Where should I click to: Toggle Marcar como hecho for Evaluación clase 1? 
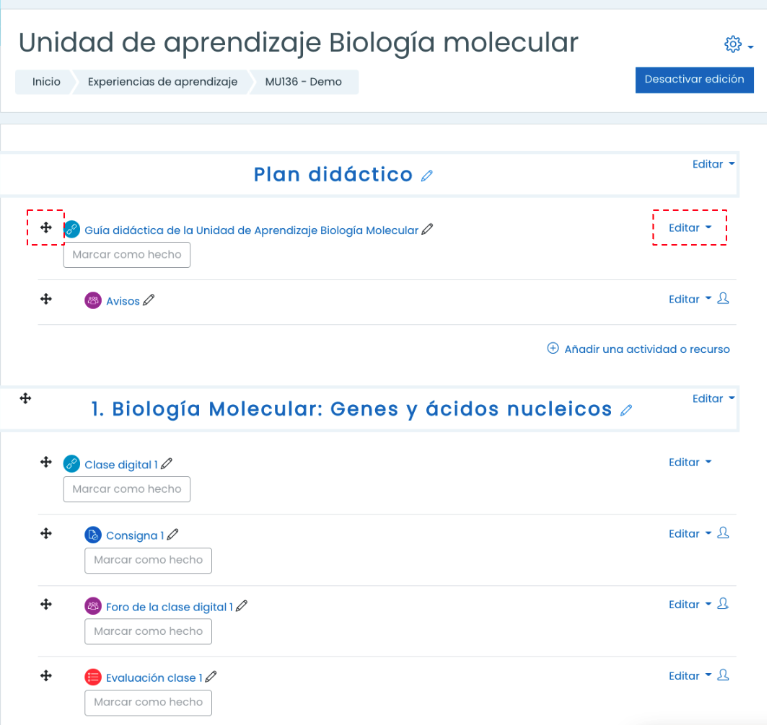[x=148, y=702]
